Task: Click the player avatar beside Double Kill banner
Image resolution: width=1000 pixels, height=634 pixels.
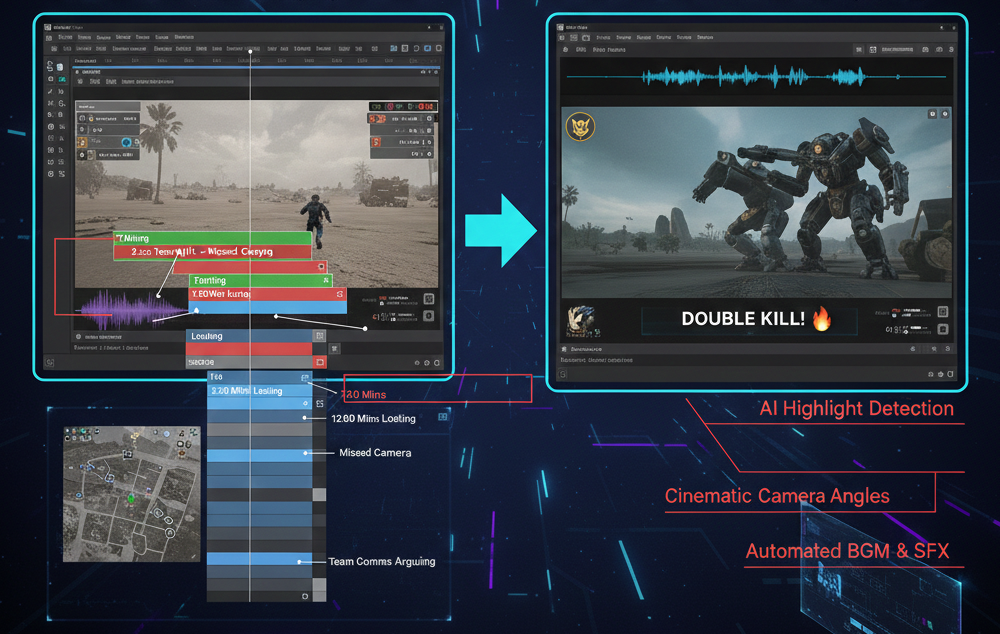Action: [x=579, y=319]
